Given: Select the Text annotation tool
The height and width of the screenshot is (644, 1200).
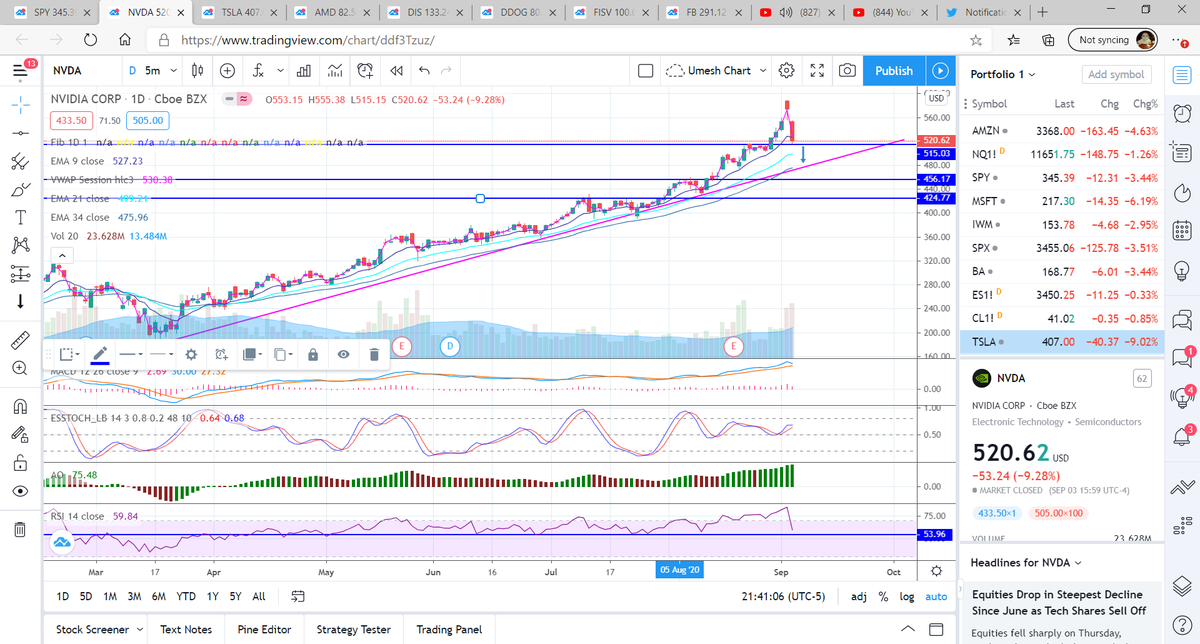Looking at the screenshot, I should point(20,217).
